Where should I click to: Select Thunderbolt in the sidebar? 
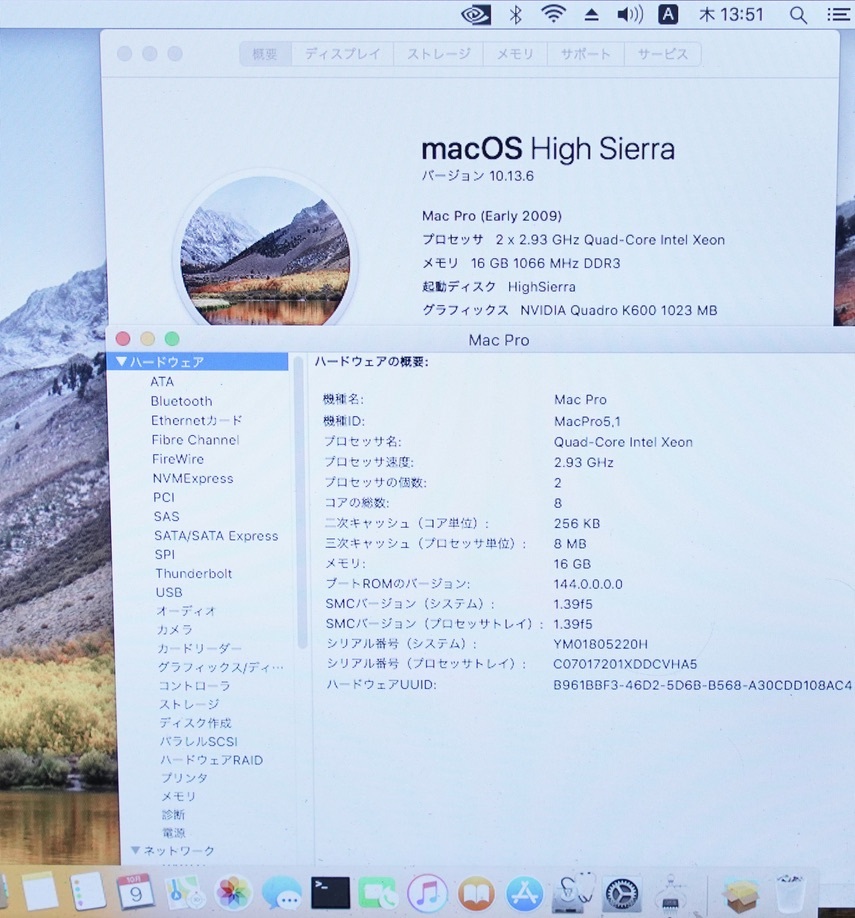[x=194, y=573]
